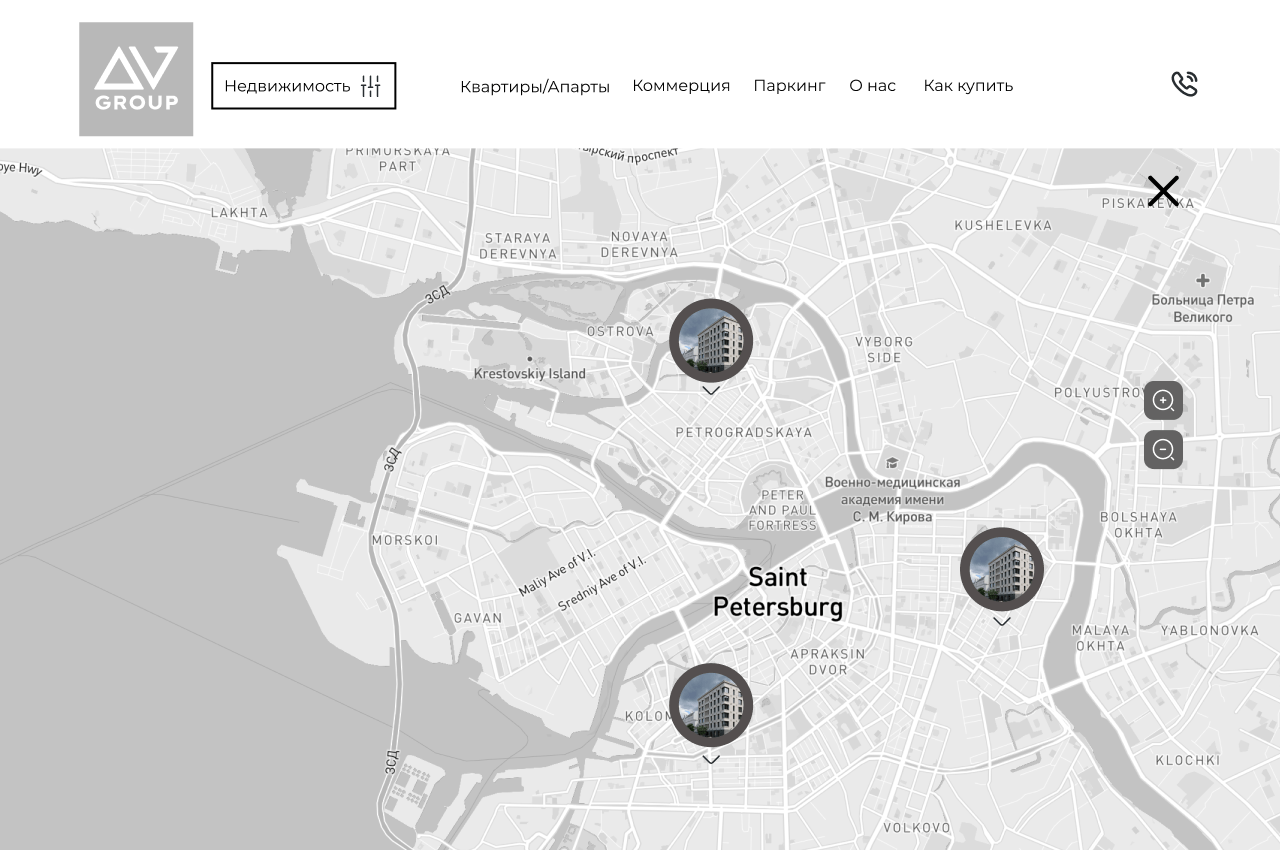The image size is (1280, 850).
Task: Open the Квартиры/Апарты menu item
Action: [535, 86]
